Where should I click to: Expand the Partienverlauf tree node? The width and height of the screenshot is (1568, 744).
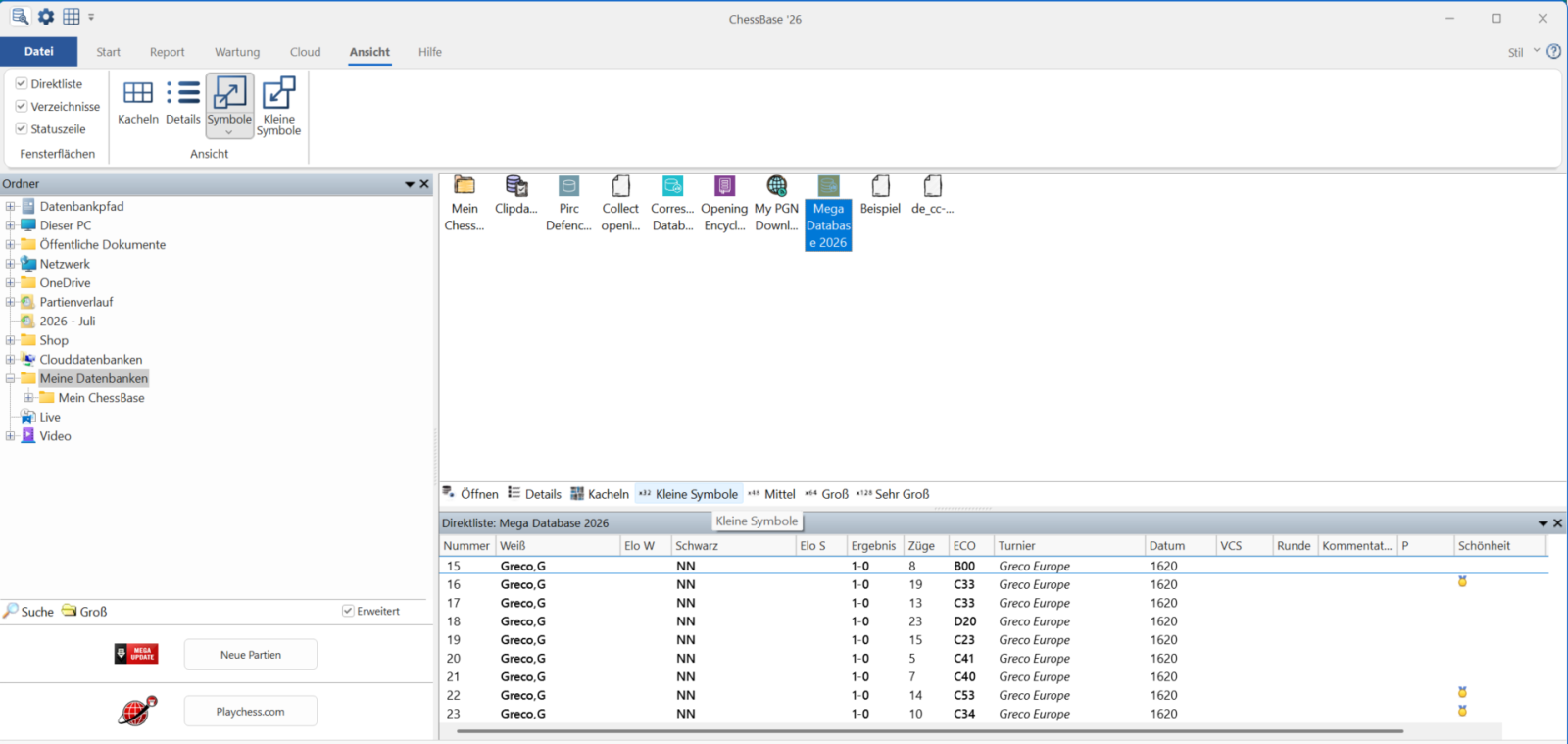[x=10, y=302]
